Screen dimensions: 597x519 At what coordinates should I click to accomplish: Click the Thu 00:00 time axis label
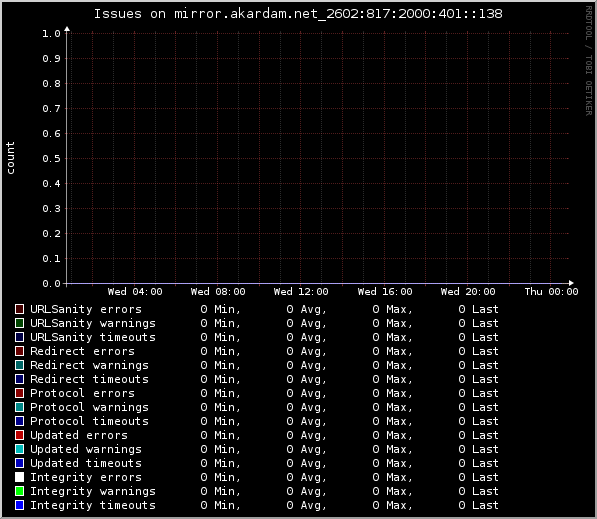[x=551, y=292]
